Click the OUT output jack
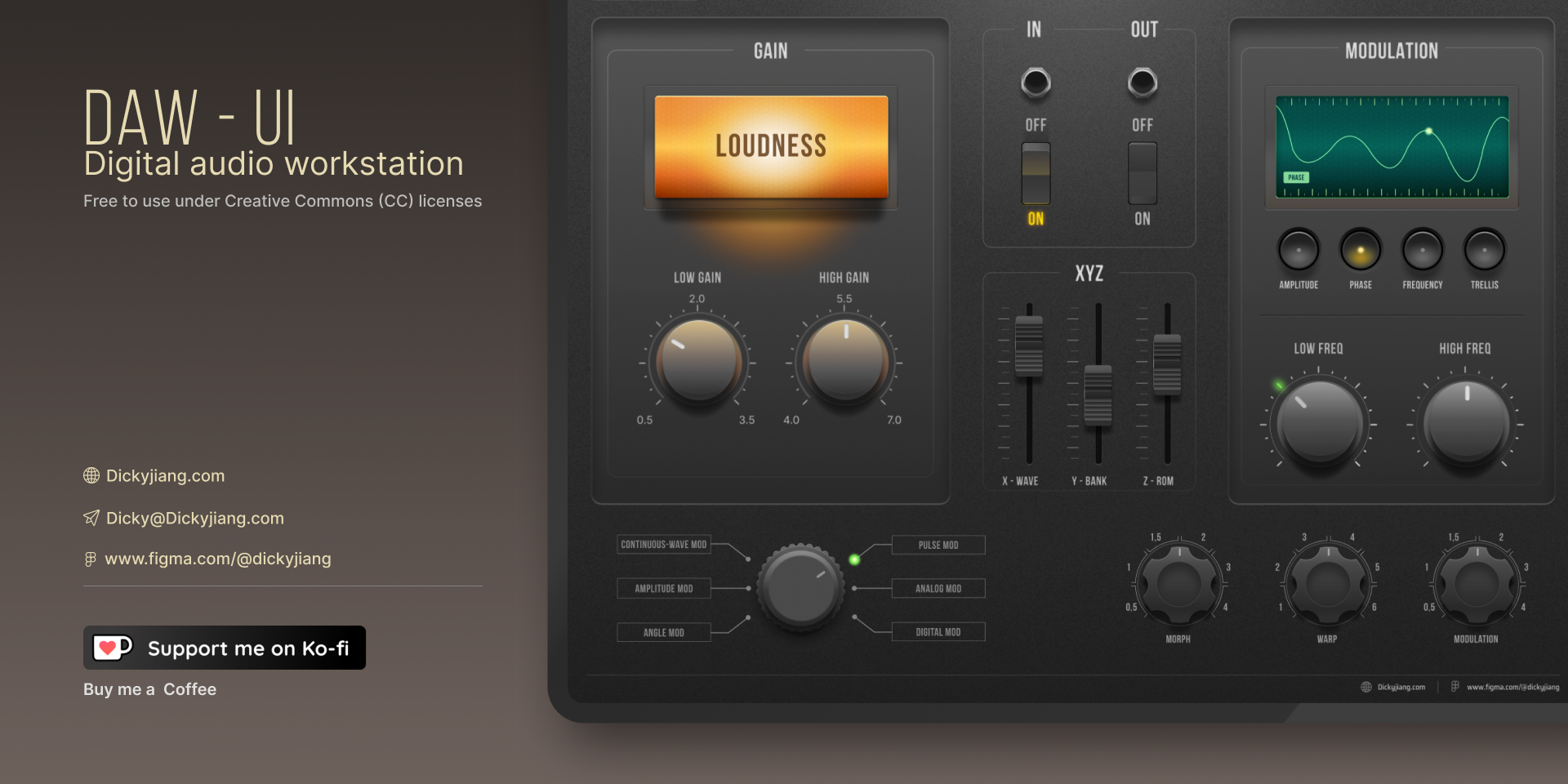1568x784 pixels. click(x=1142, y=82)
